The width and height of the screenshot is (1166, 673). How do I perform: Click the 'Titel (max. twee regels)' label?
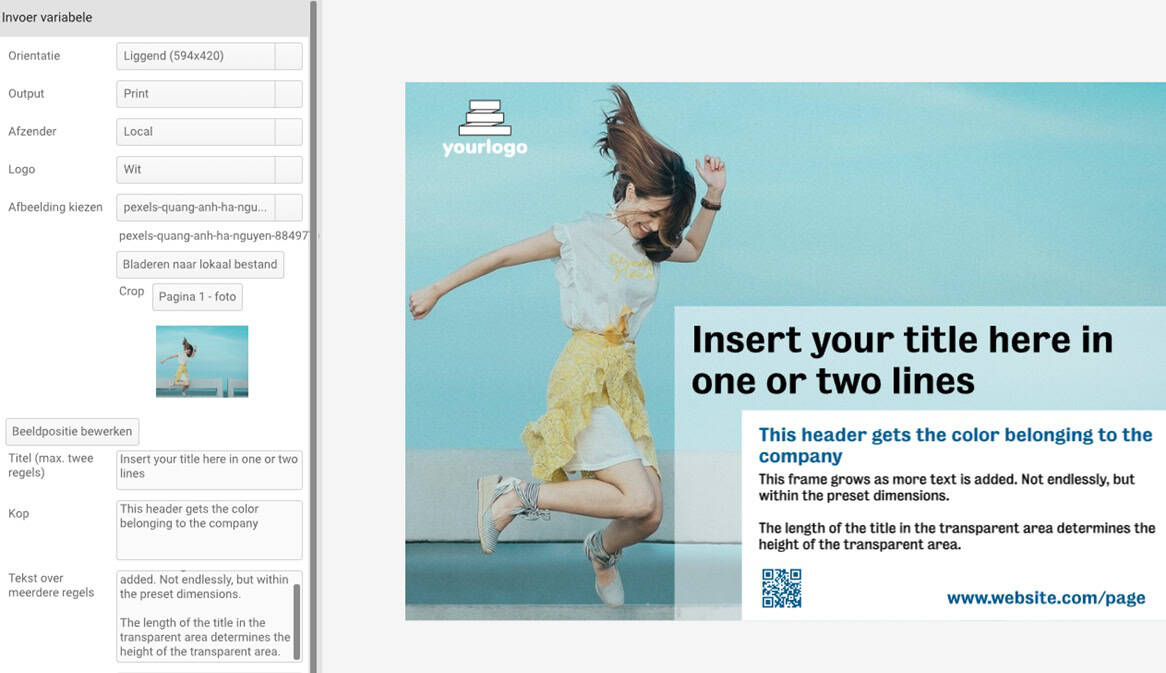(x=51, y=465)
